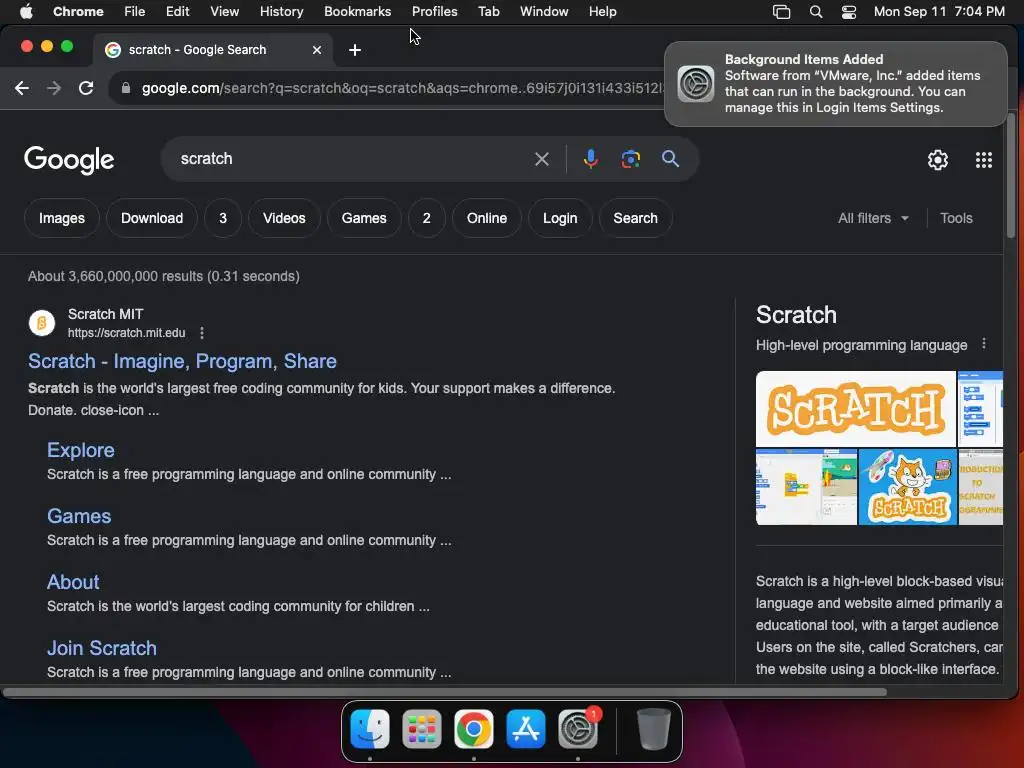Image resolution: width=1024 pixels, height=768 pixels.
Task: Open Google quick settings gear
Action: (x=938, y=160)
